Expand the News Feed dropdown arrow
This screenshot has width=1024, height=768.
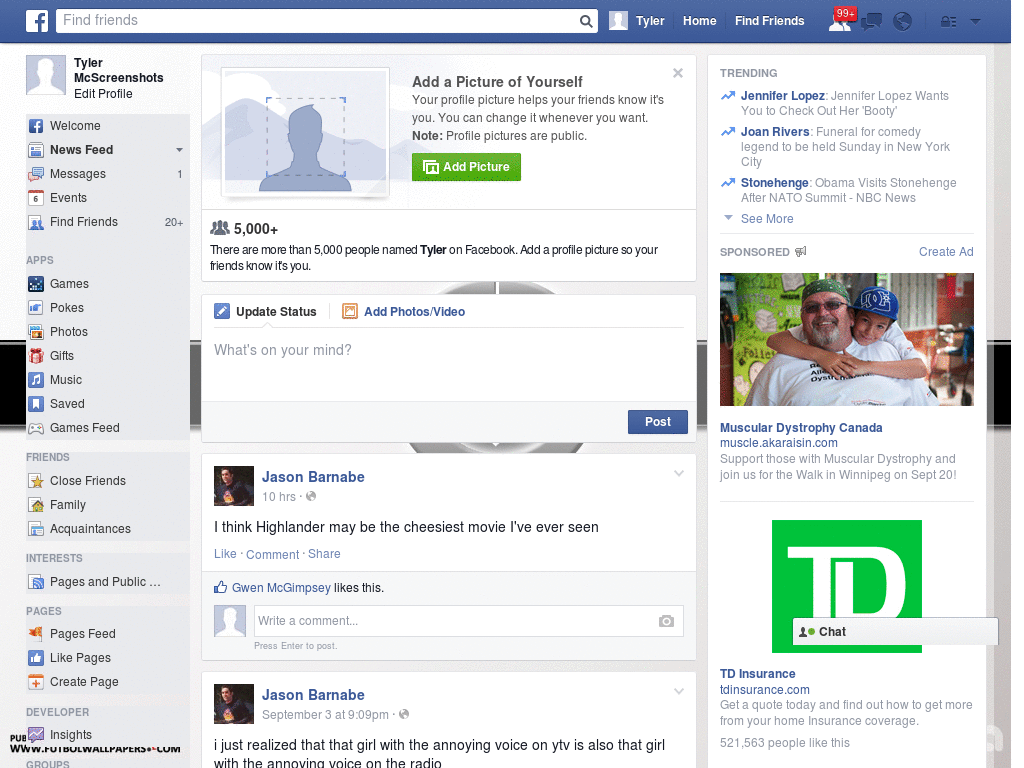(x=179, y=150)
